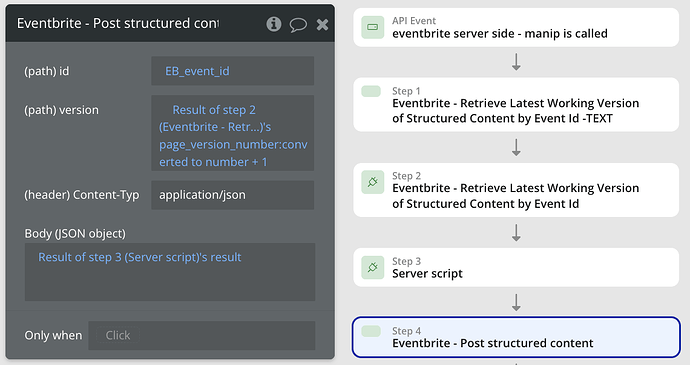Image resolution: width=690 pixels, height=365 pixels.
Task: Edit the (path) id field EB_event_id
Action: 233,71
